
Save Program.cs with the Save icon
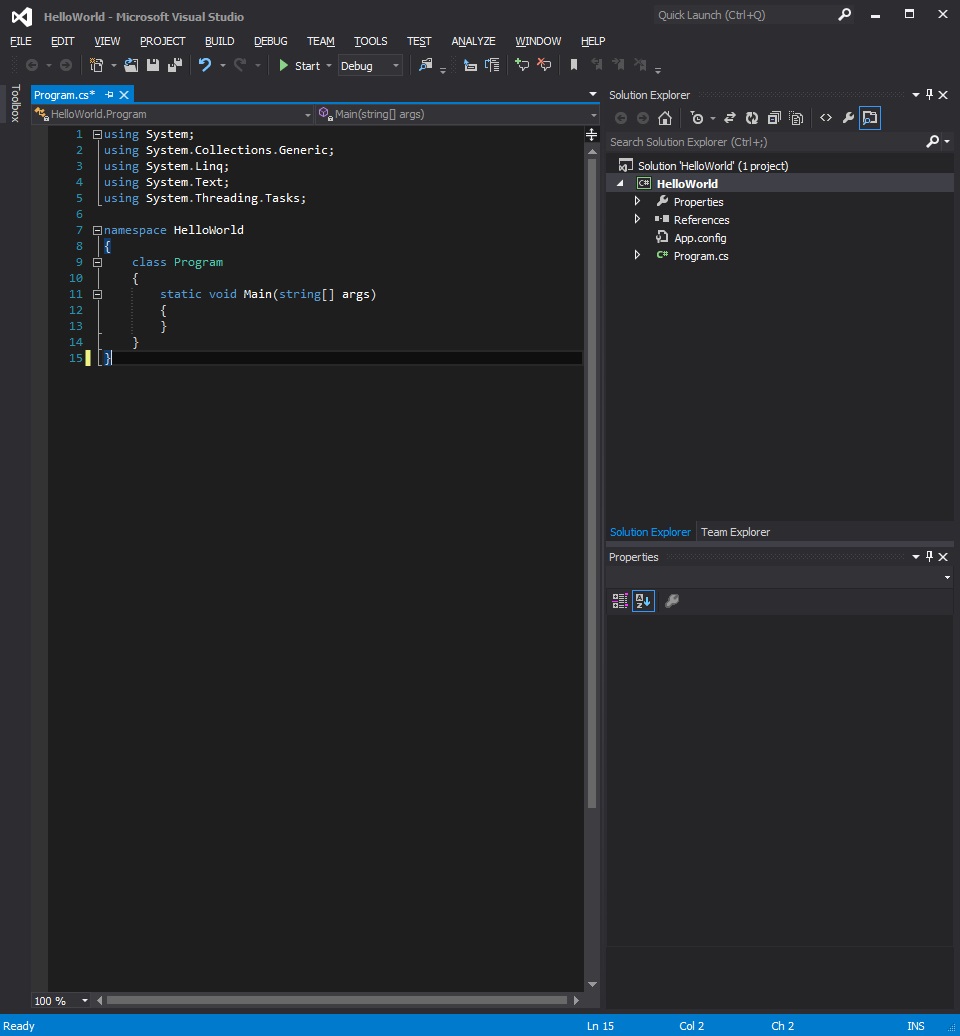point(153,65)
